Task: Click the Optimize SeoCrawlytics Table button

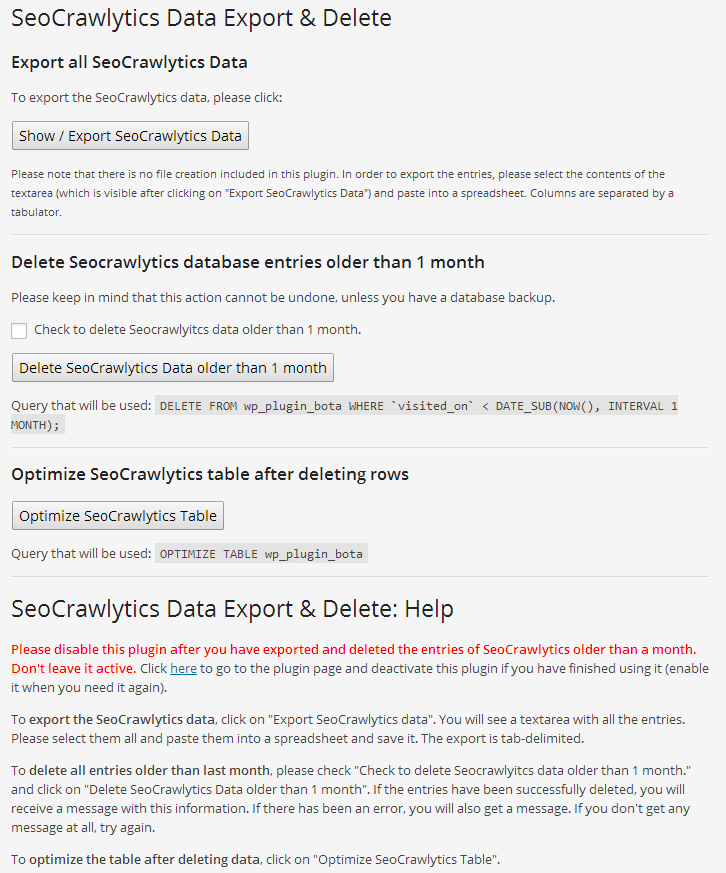Action: [x=118, y=516]
